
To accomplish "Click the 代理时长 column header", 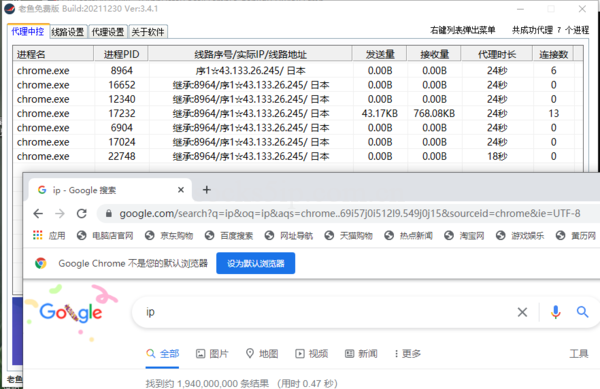I will 497,54.
